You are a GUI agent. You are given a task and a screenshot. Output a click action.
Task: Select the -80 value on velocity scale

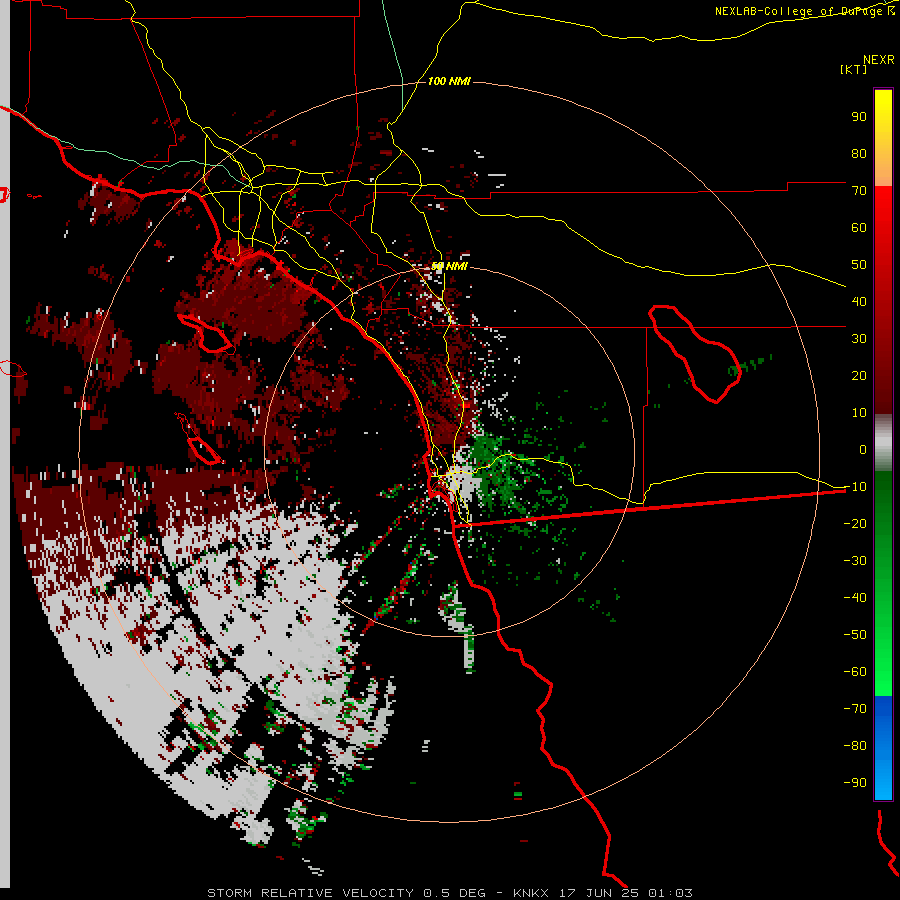point(855,746)
